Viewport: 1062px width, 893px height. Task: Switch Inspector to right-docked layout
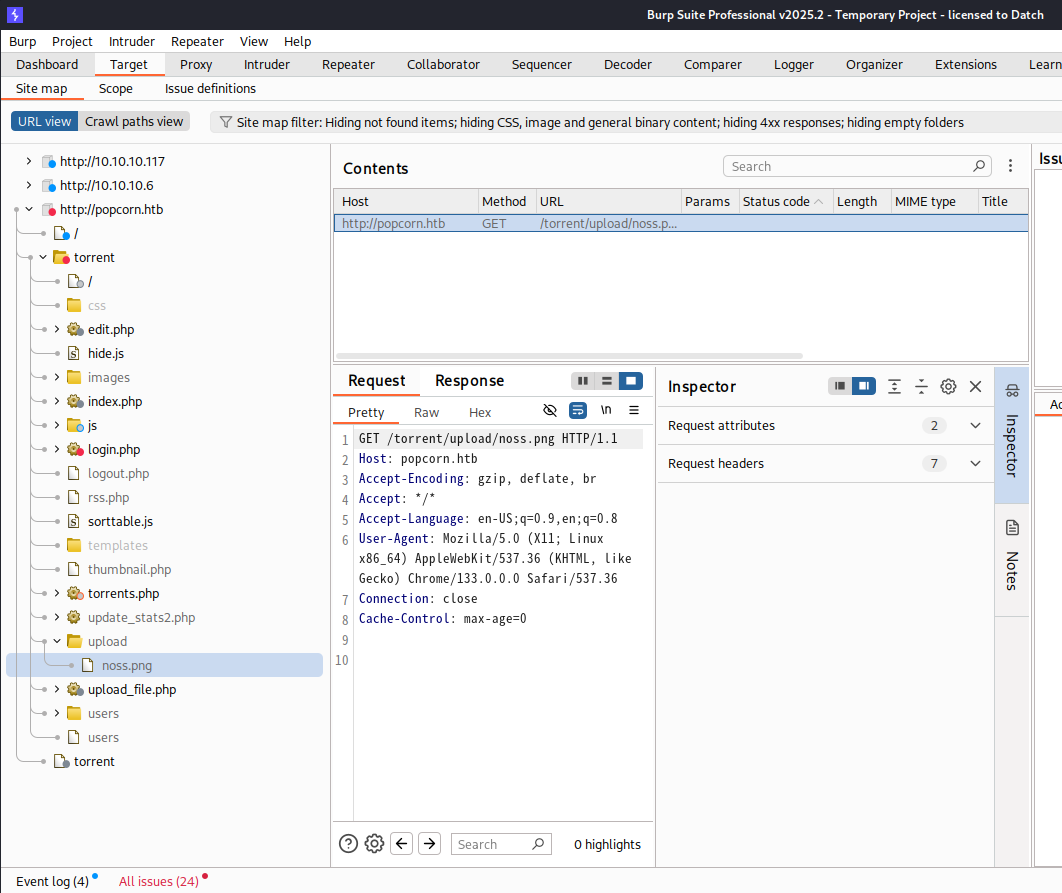864,386
